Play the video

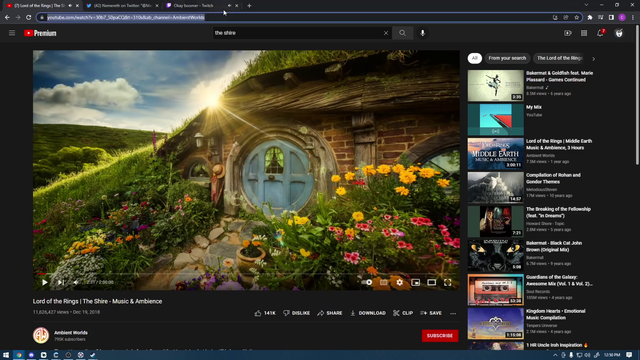coord(44,282)
